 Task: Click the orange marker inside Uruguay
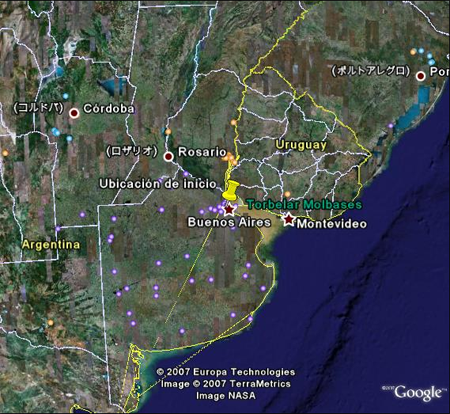[x=287, y=194]
